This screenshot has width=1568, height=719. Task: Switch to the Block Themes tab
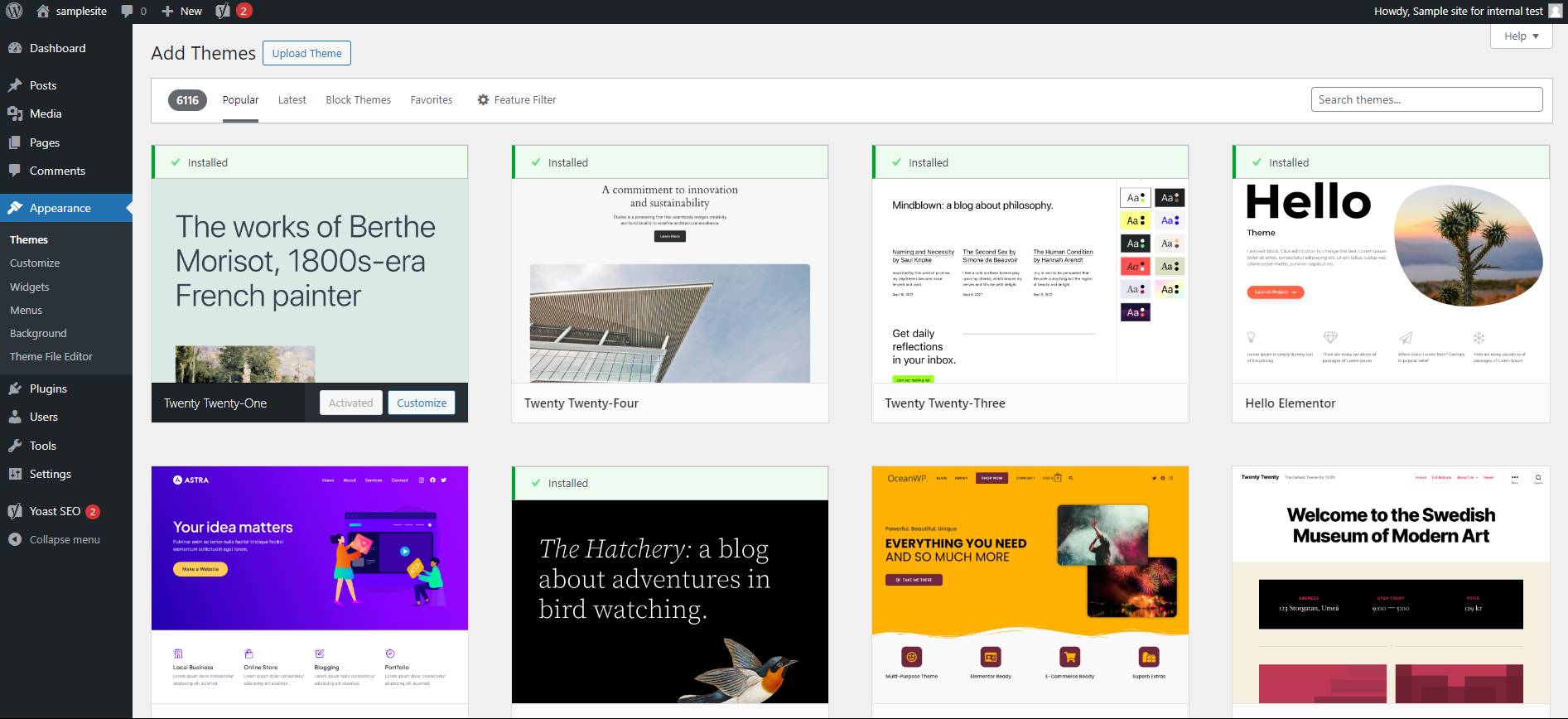tap(358, 99)
